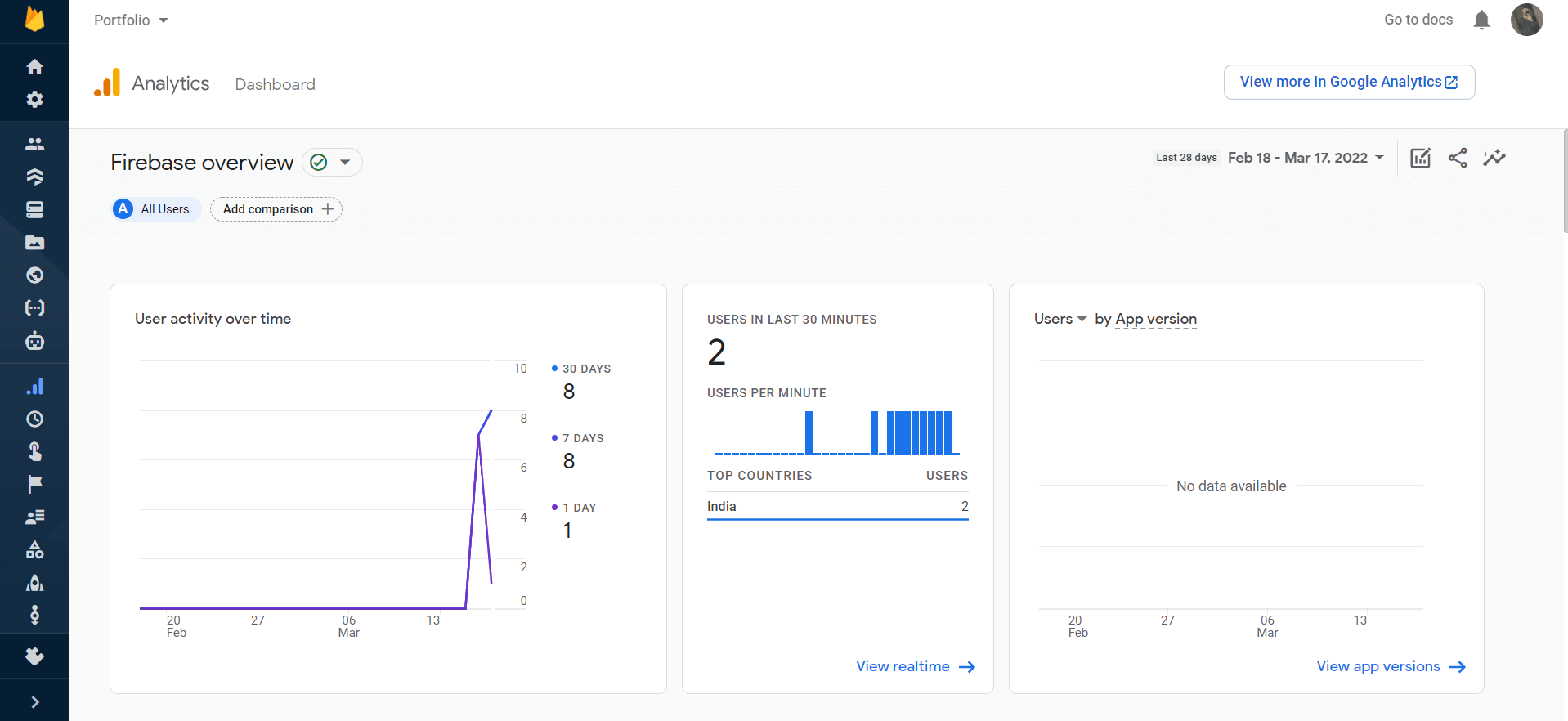The height and width of the screenshot is (721, 1568).
Task: Open the Users metric dropdown
Action: click(1060, 319)
